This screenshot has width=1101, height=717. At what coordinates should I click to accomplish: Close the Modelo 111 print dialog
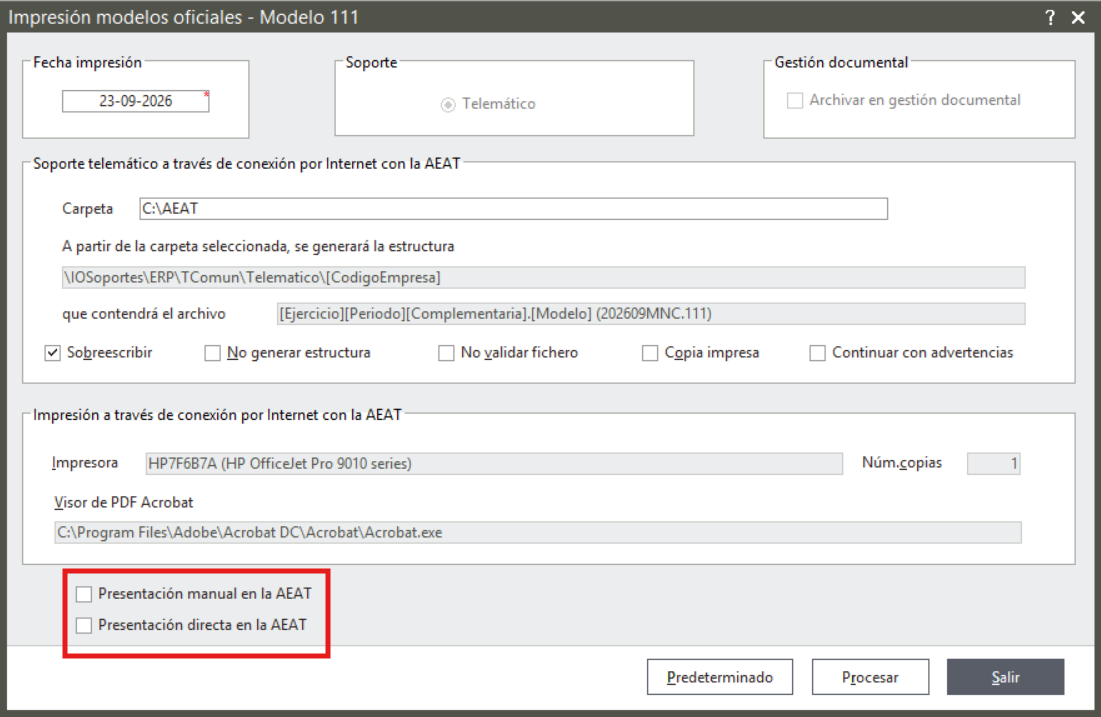pos(1079,18)
